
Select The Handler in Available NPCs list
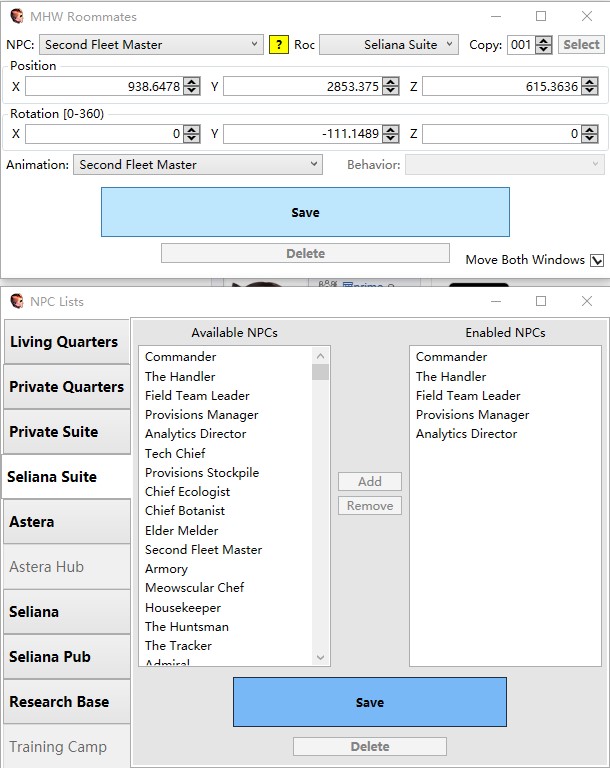coord(226,376)
